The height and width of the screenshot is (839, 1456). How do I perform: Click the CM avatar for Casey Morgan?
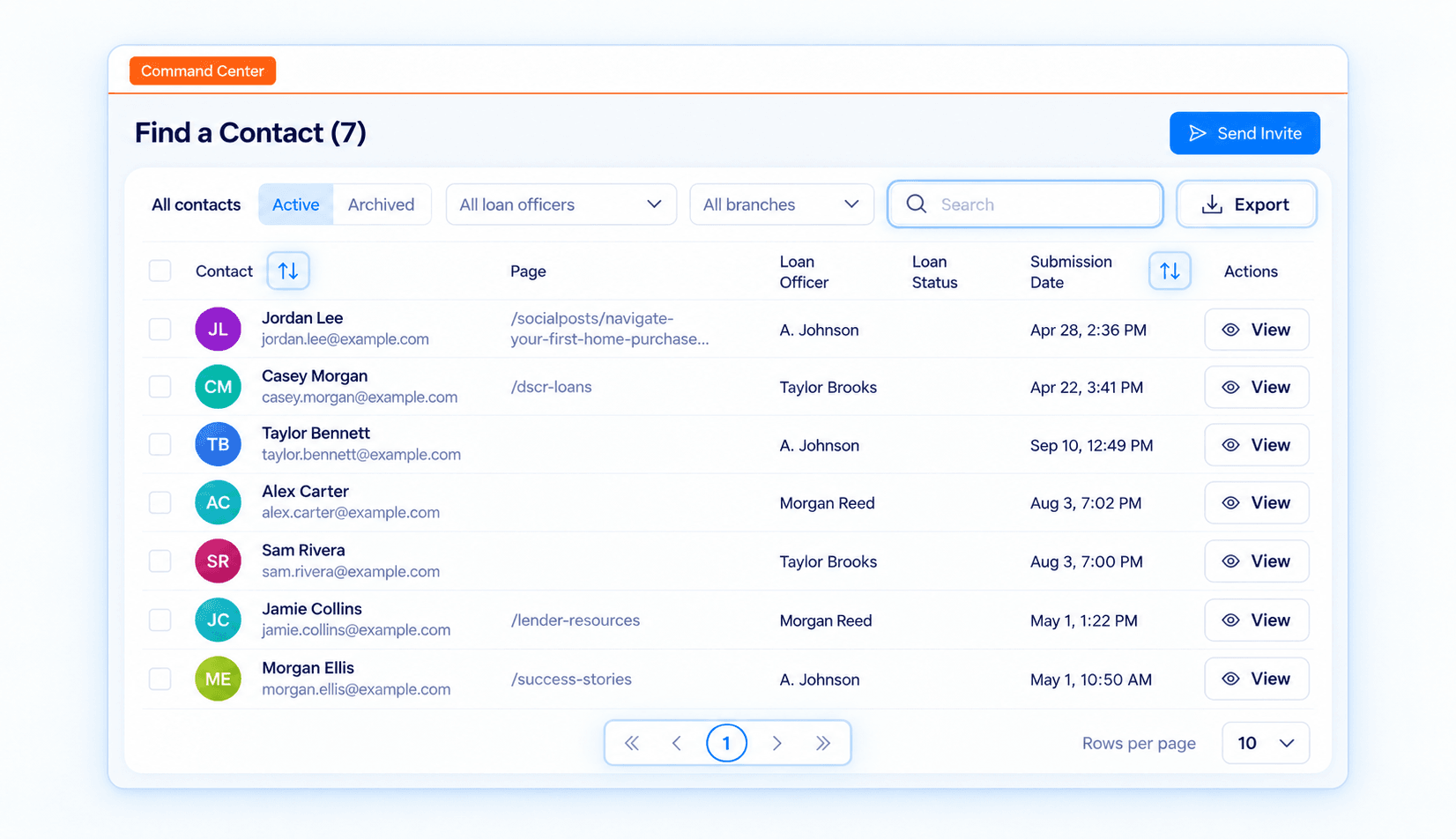(218, 387)
